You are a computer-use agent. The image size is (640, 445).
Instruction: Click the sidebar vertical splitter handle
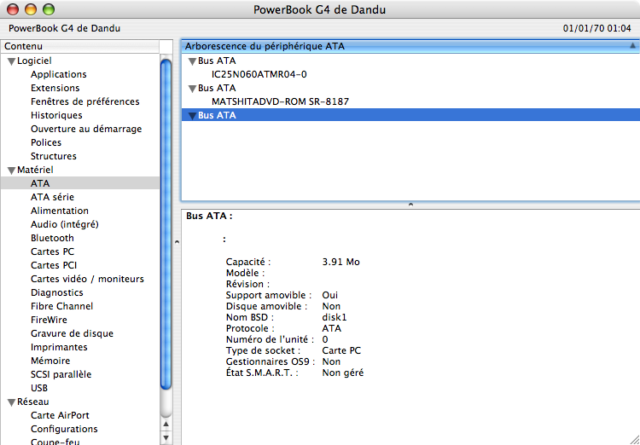tap(177, 242)
